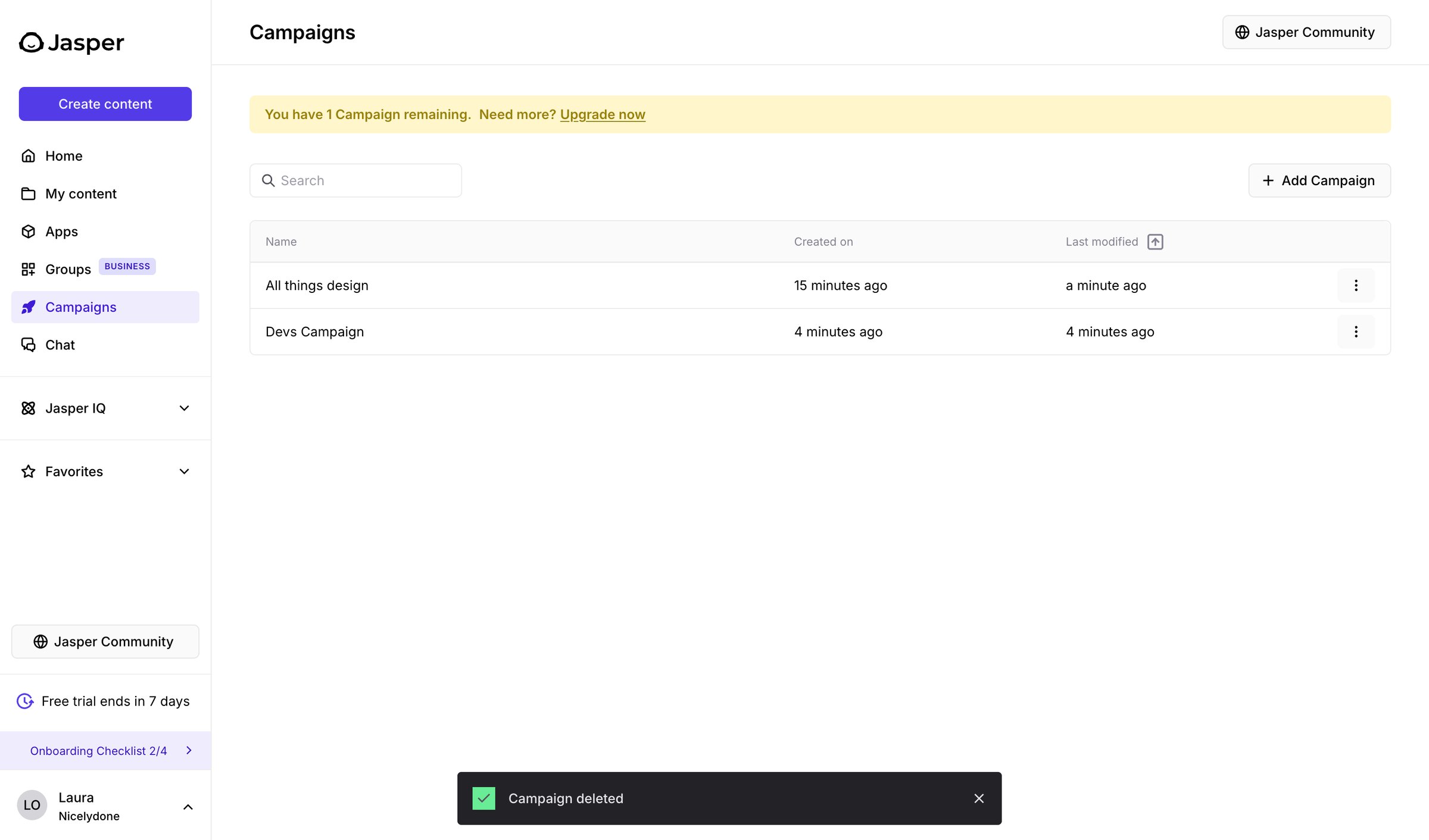Click "a minute ago" last modified value
This screenshot has height=840, width=1429.
pos(1106,286)
